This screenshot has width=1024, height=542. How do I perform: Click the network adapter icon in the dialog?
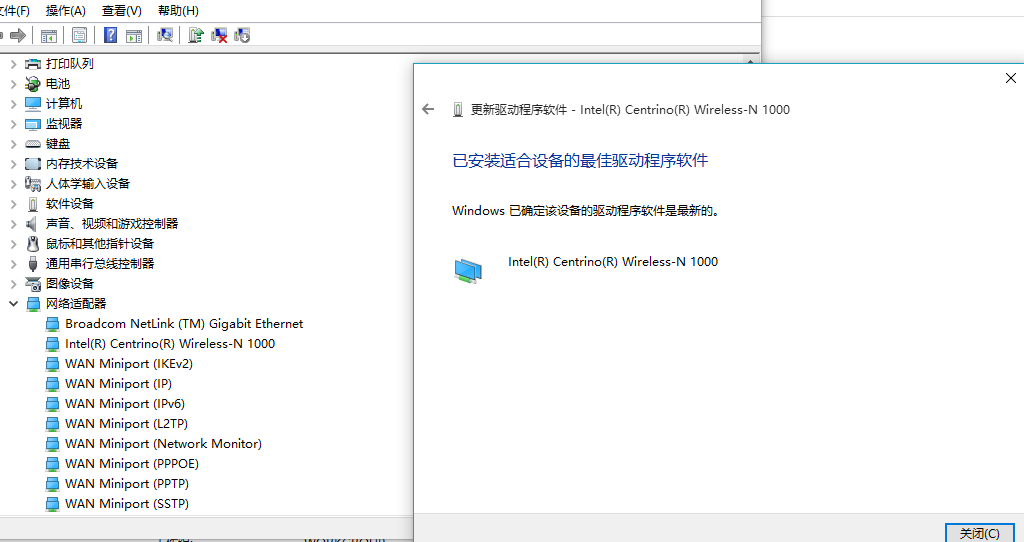pos(468,270)
